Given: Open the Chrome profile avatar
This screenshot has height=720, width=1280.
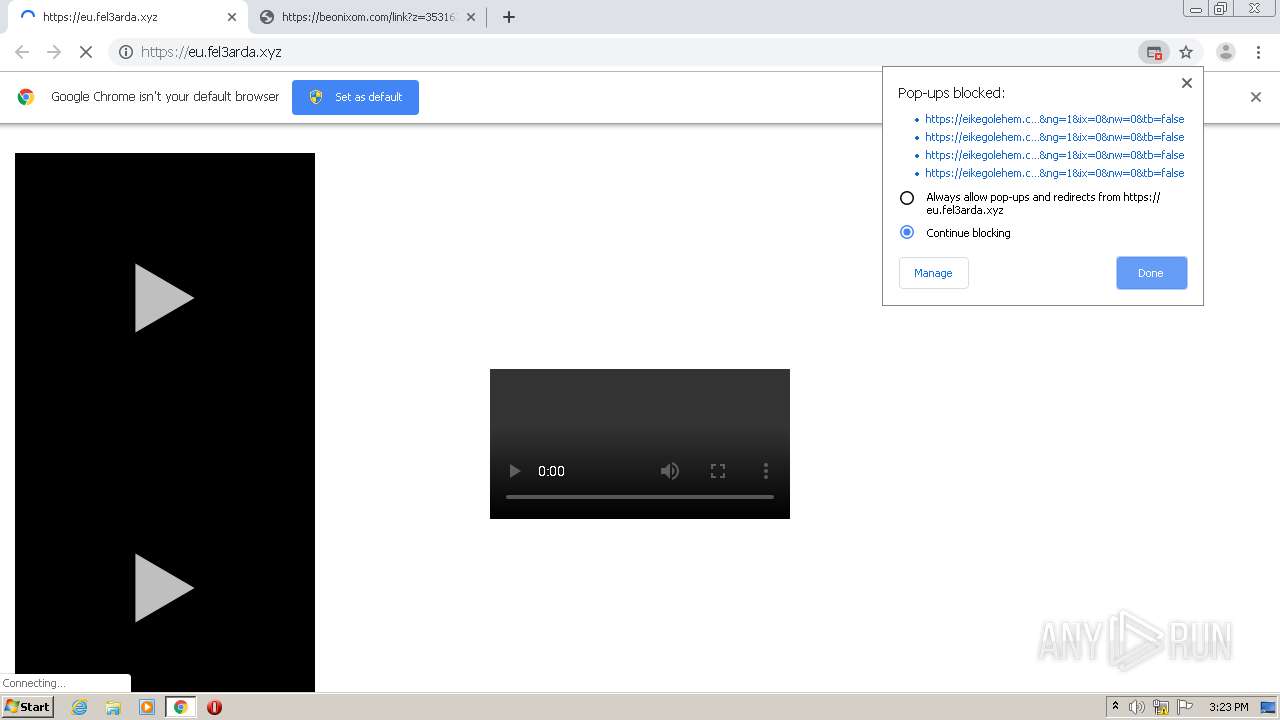Looking at the screenshot, I should pyautogui.click(x=1226, y=52).
